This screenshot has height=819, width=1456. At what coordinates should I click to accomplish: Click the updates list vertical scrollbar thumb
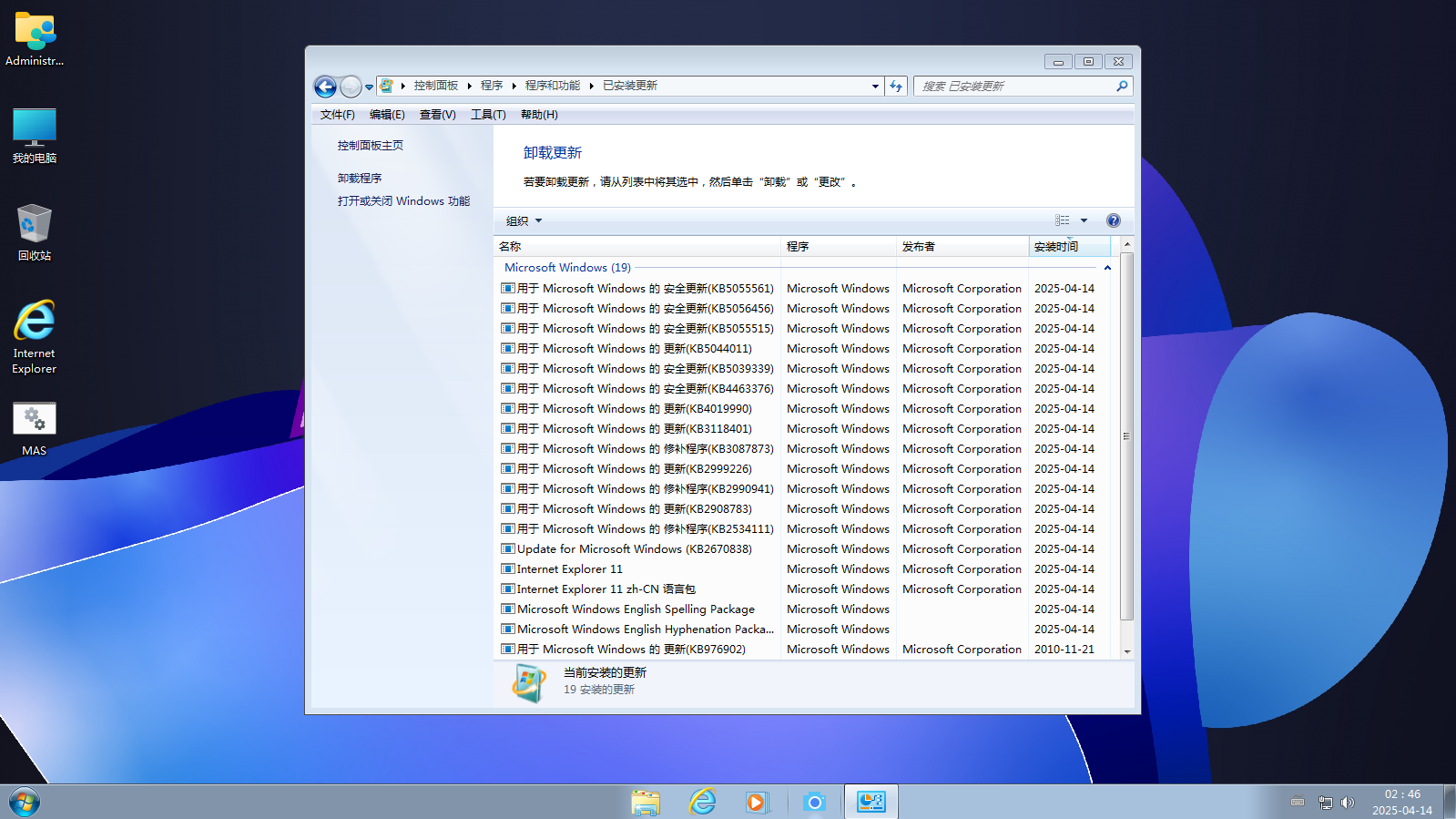coord(1126,436)
